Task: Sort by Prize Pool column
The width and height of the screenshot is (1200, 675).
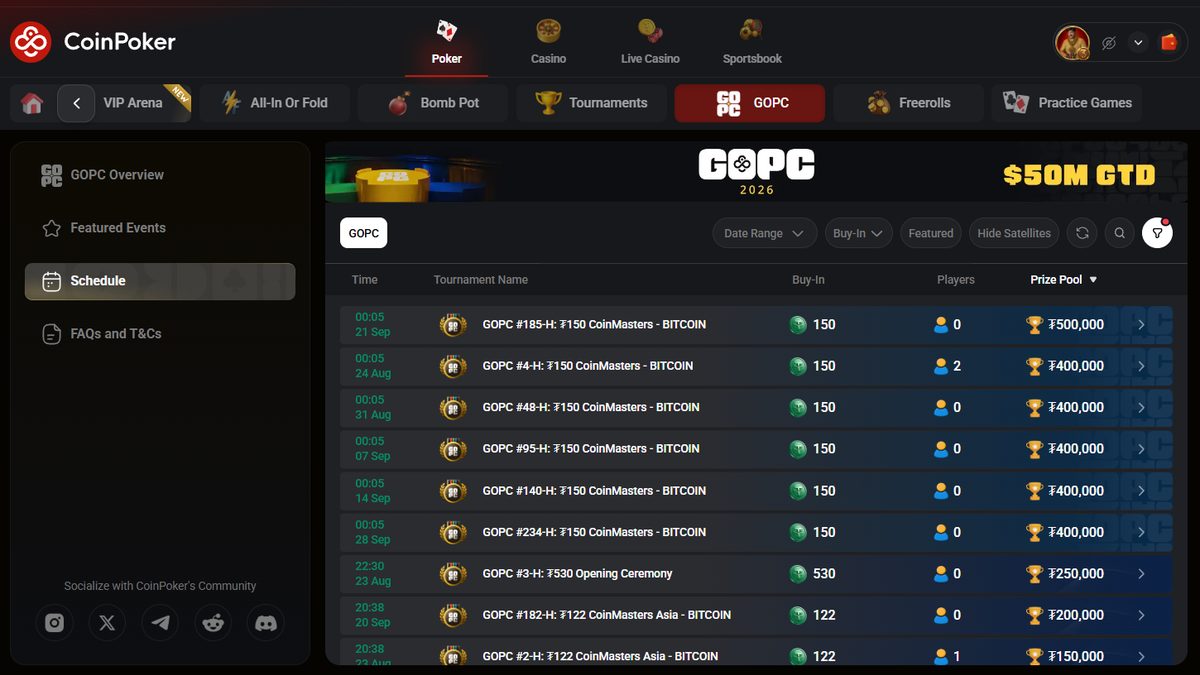Action: point(1063,280)
